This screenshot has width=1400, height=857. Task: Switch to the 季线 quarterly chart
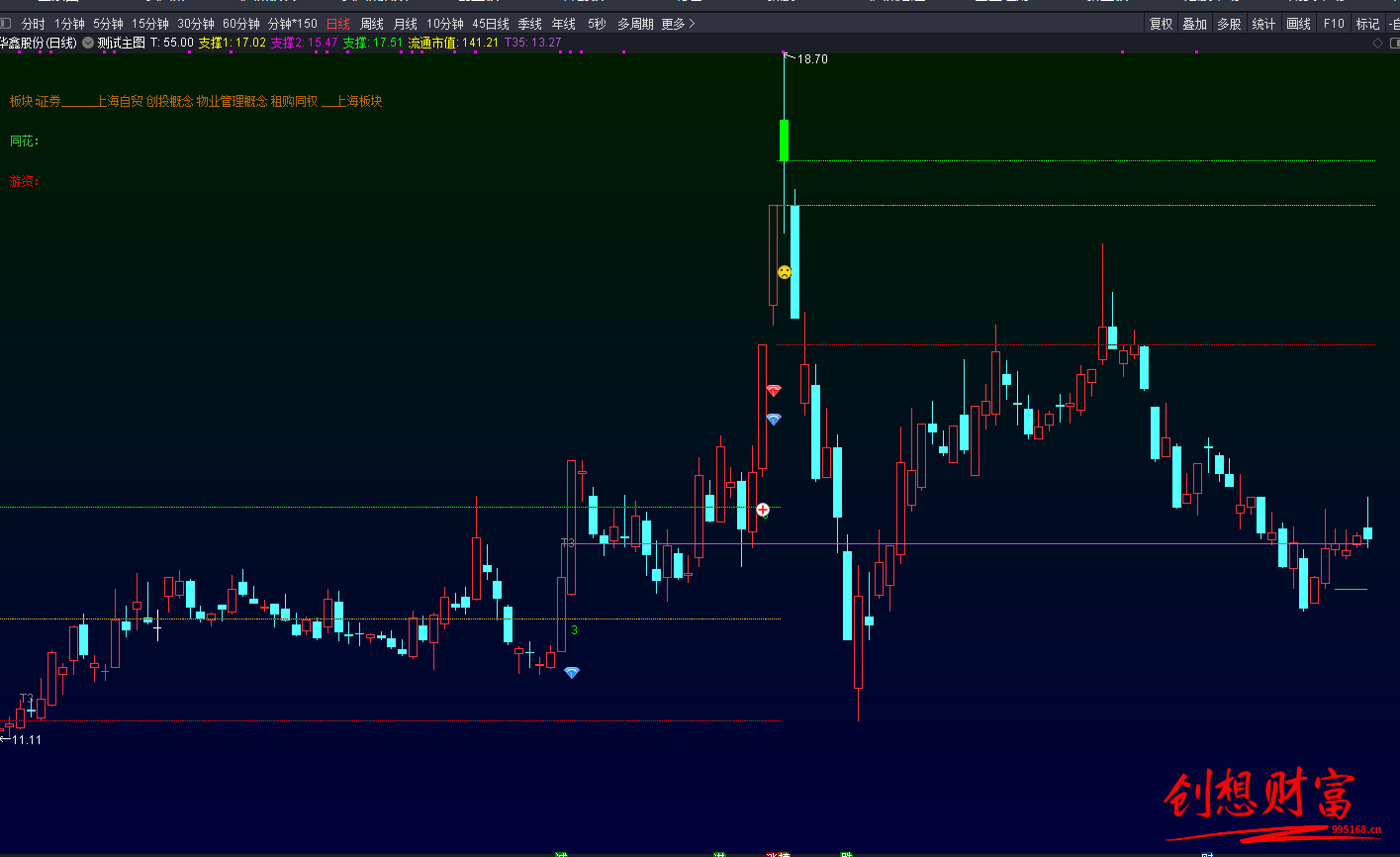pos(529,24)
